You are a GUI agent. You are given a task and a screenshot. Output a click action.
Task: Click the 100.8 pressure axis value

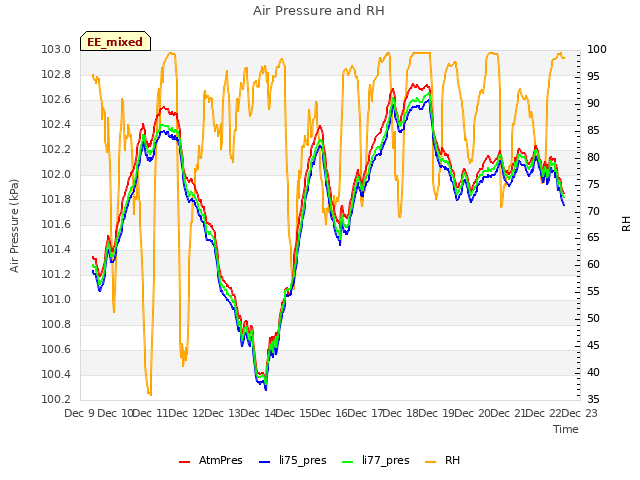(56, 324)
